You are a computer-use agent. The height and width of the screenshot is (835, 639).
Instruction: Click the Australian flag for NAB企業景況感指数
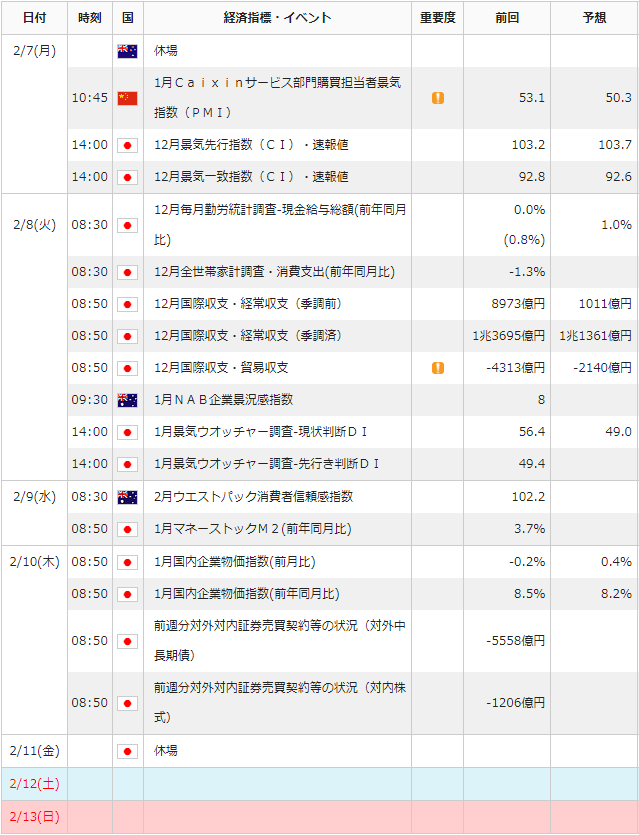click(x=127, y=400)
